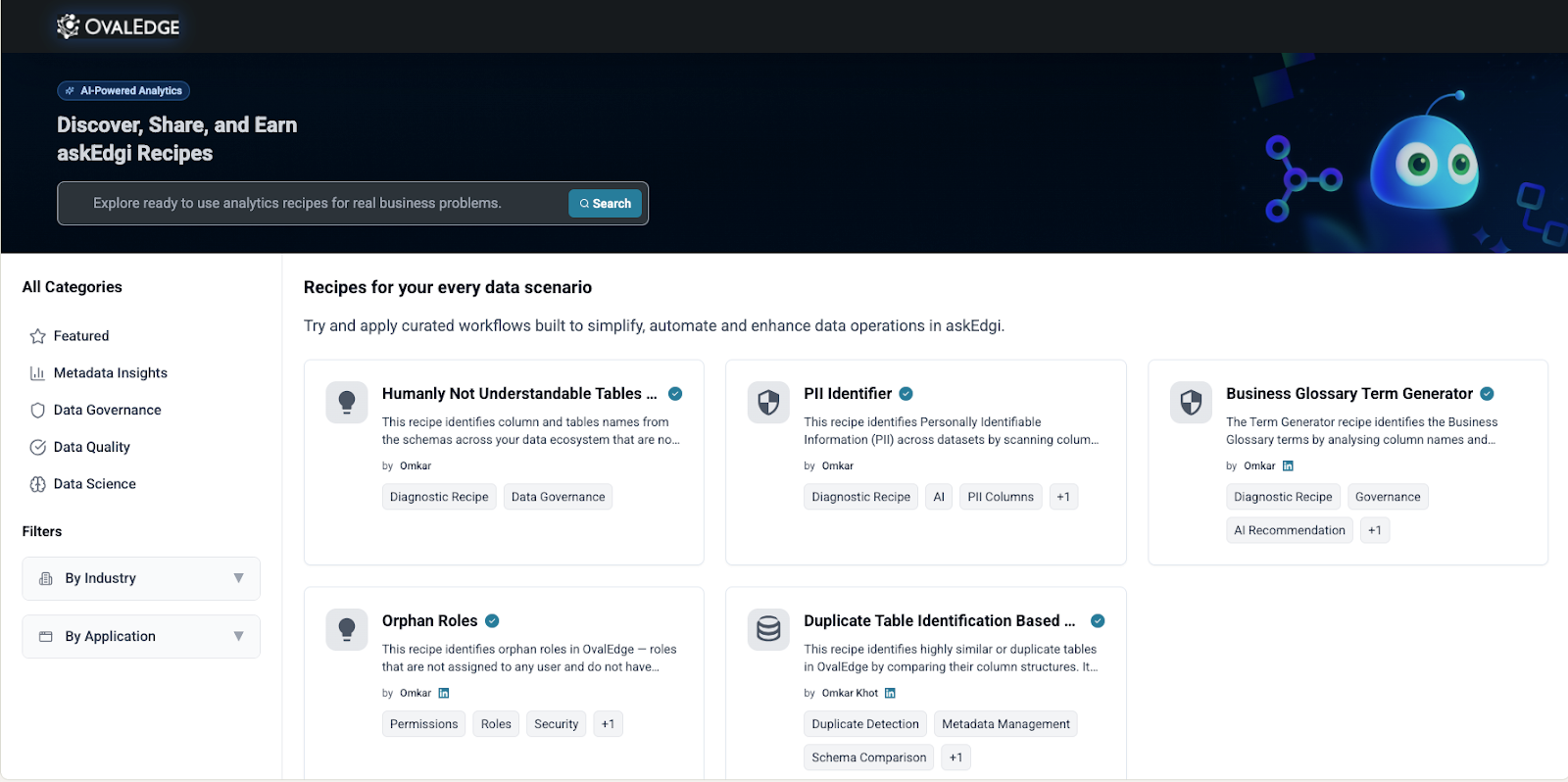
Task: Click the Diagnostic Recipe tag on PII Identifier
Action: 860,497
